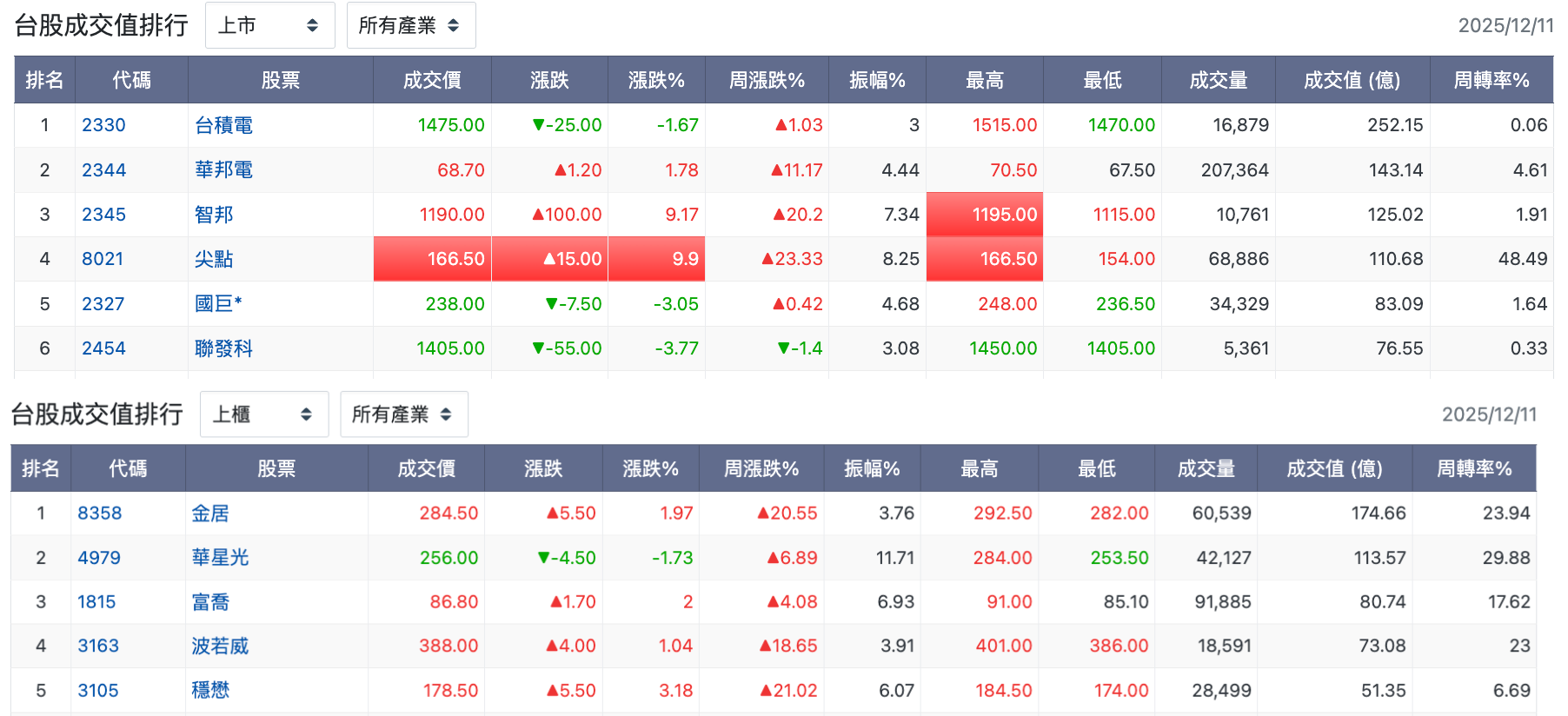Click the 上市 table date 2025/12/11

[1505, 25]
